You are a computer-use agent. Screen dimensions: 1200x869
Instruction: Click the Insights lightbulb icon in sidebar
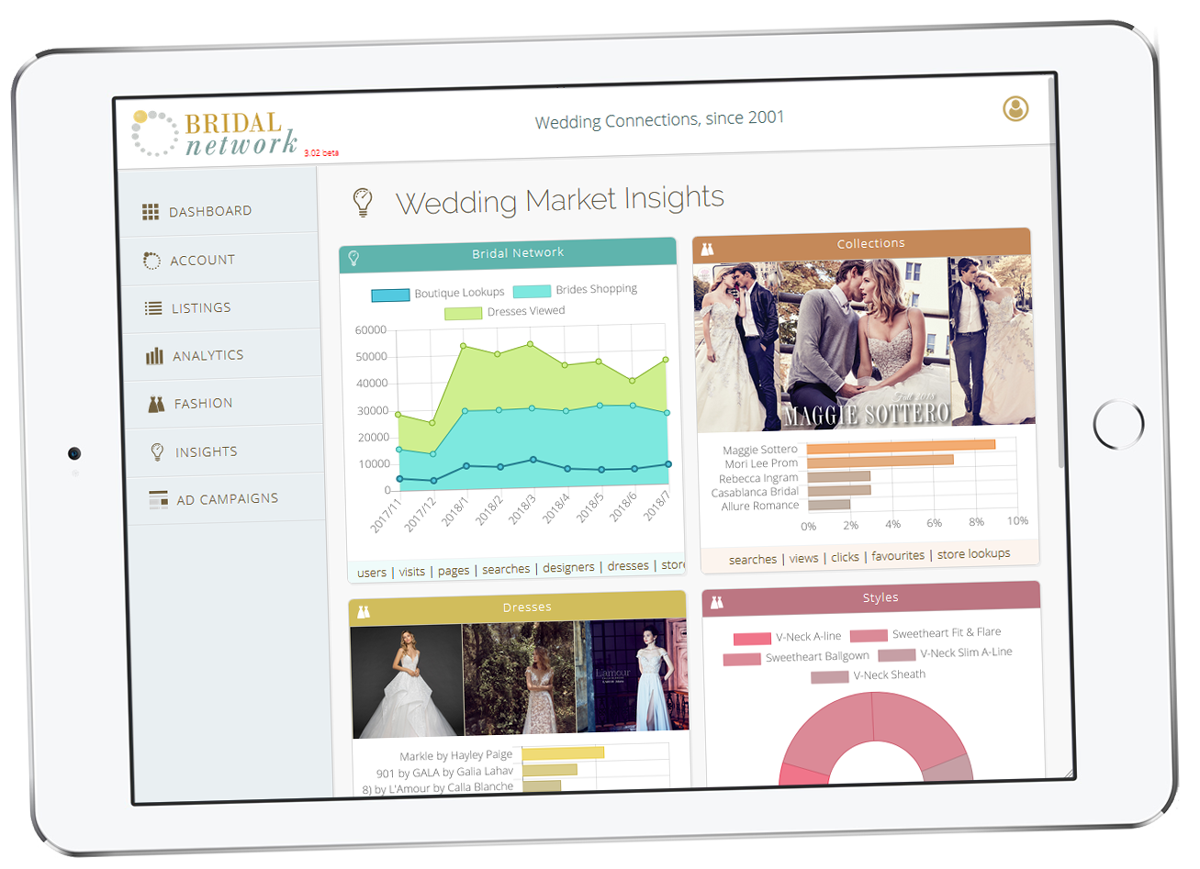click(157, 452)
